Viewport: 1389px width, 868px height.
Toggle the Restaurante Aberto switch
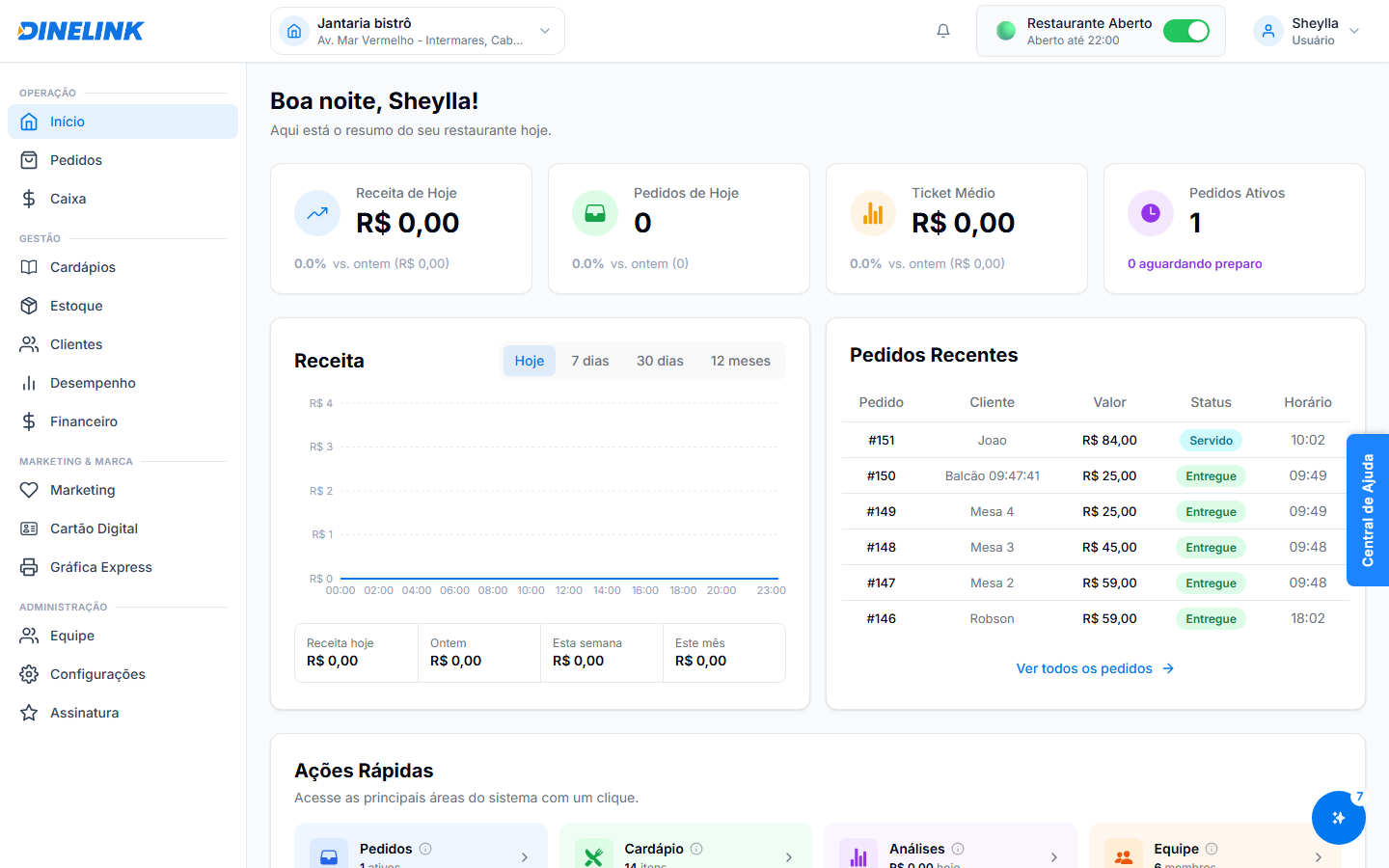point(1186,31)
